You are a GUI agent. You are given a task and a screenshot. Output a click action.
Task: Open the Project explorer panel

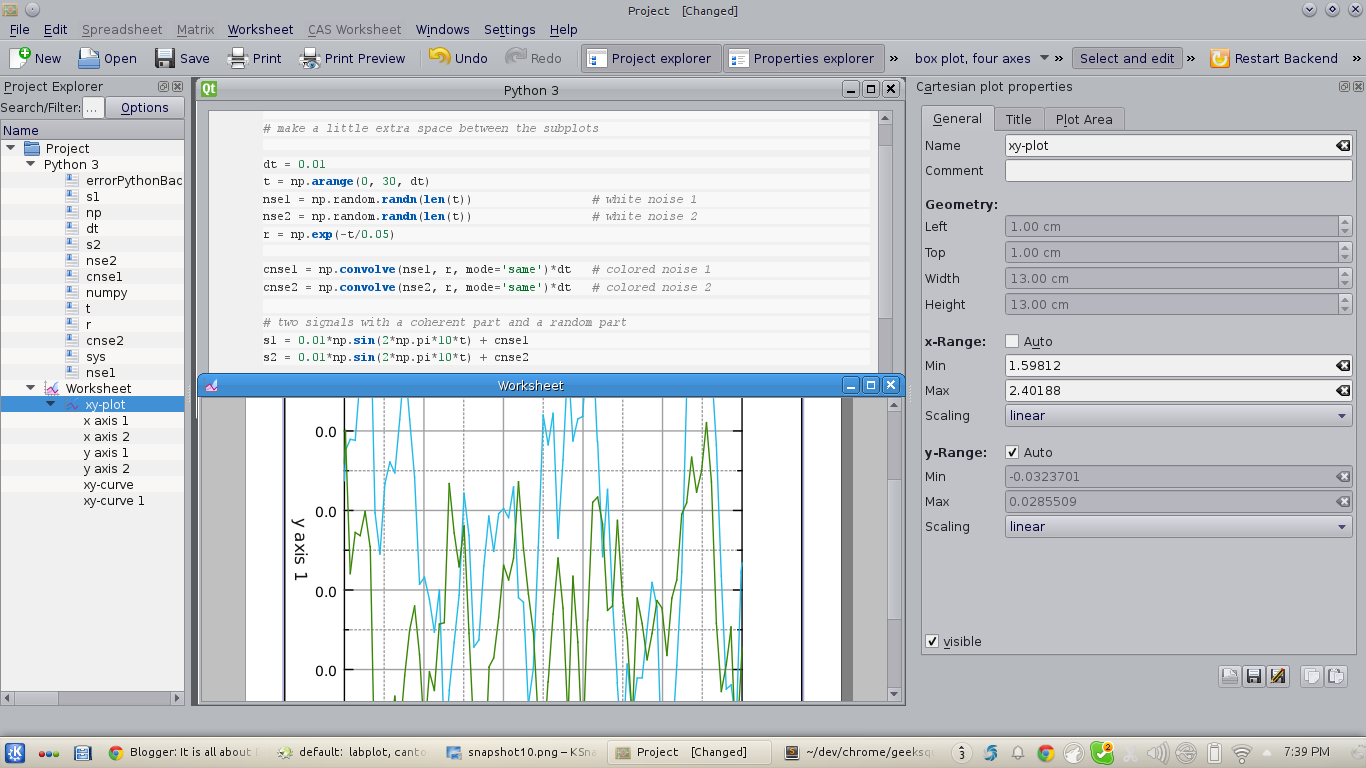(x=651, y=58)
